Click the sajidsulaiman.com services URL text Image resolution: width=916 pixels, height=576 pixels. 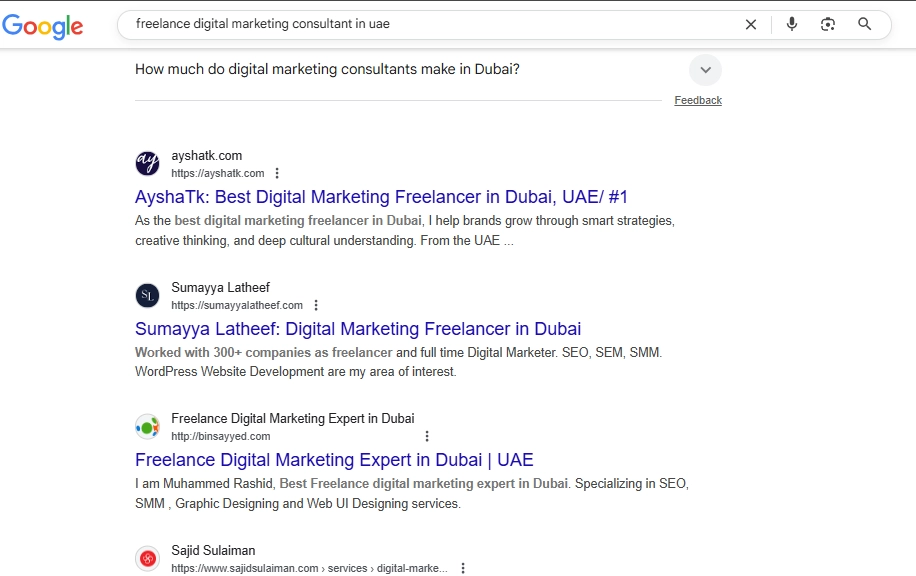tap(309, 568)
